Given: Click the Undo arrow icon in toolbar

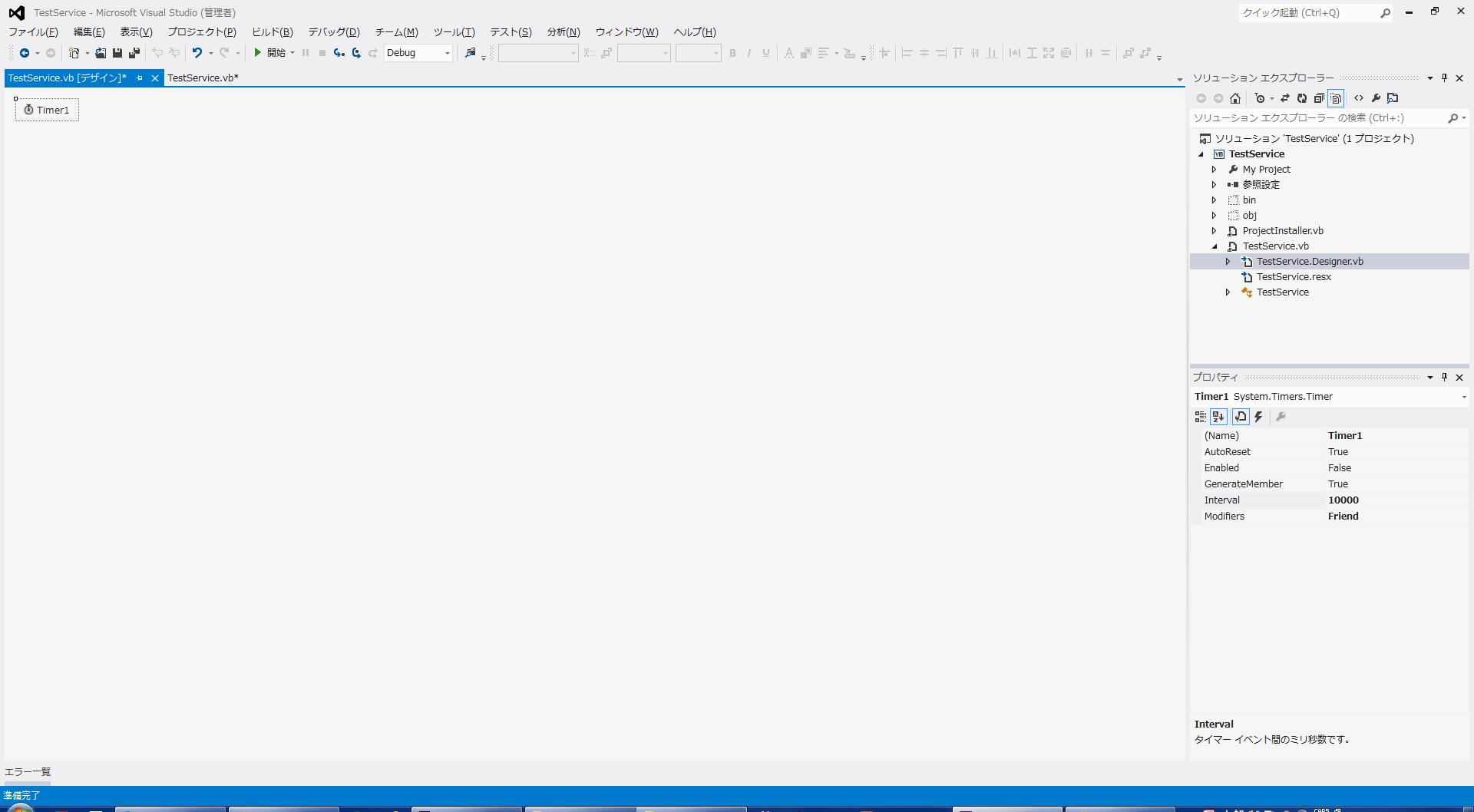Looking at the screenshot, I should click(197, 53).
